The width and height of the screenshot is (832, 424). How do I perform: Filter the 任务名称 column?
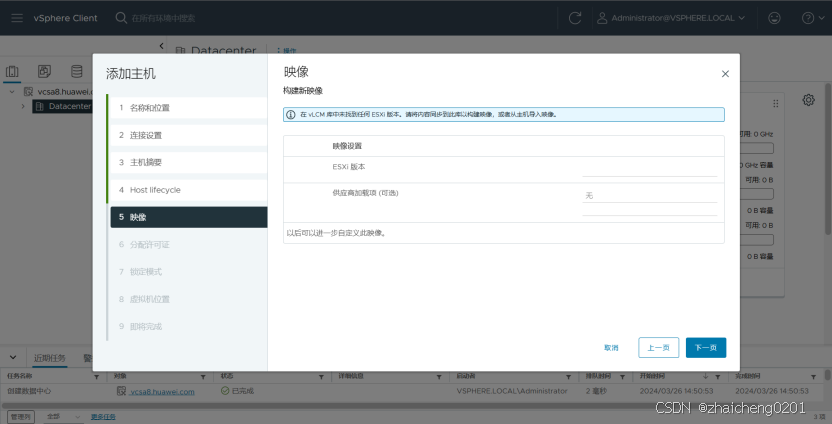(97, 377)
